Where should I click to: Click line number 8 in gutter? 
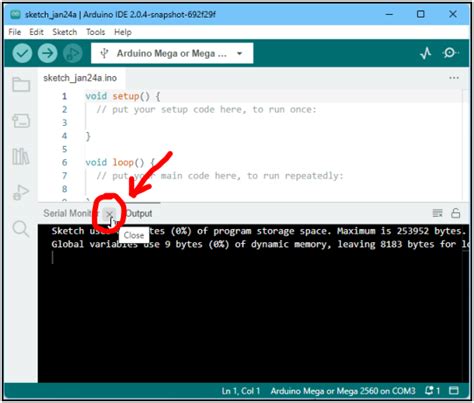64,189
